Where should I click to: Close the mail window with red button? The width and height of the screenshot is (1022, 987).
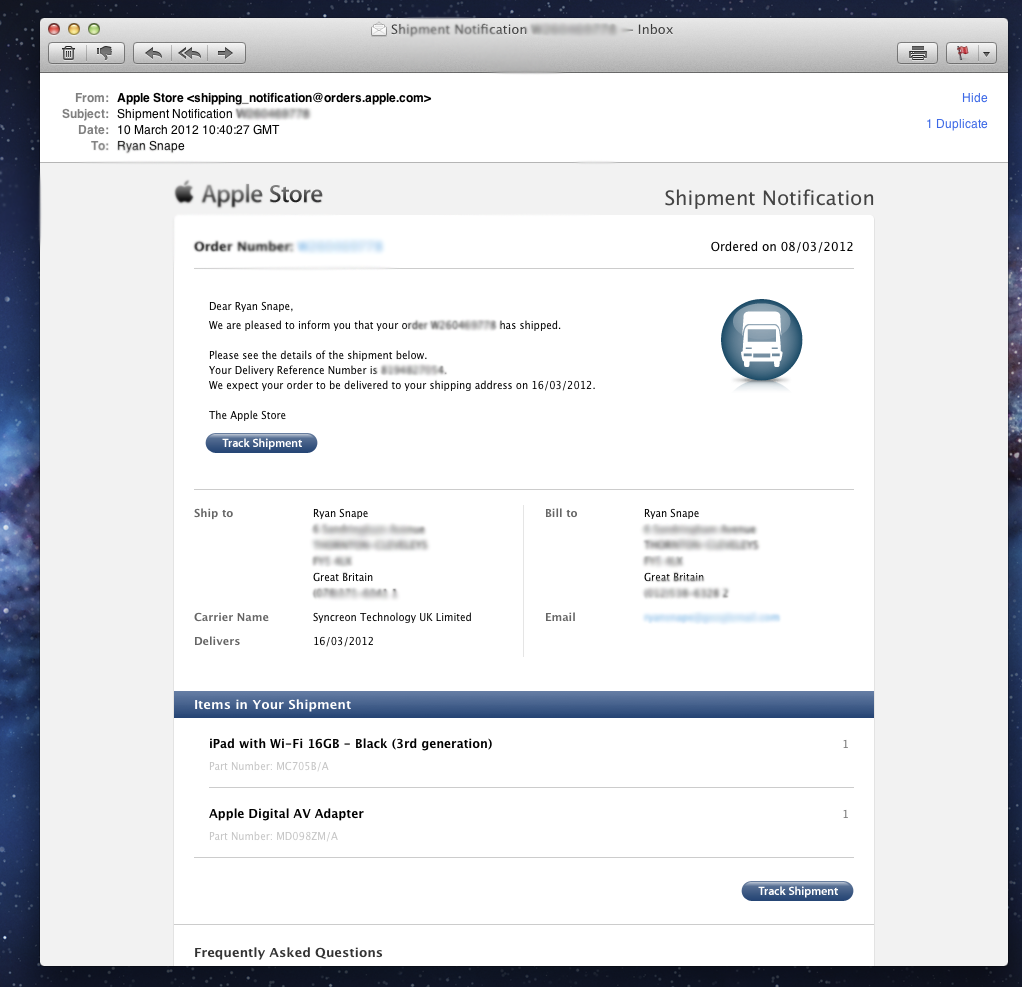pyautogui.click(x=54, y=29)
